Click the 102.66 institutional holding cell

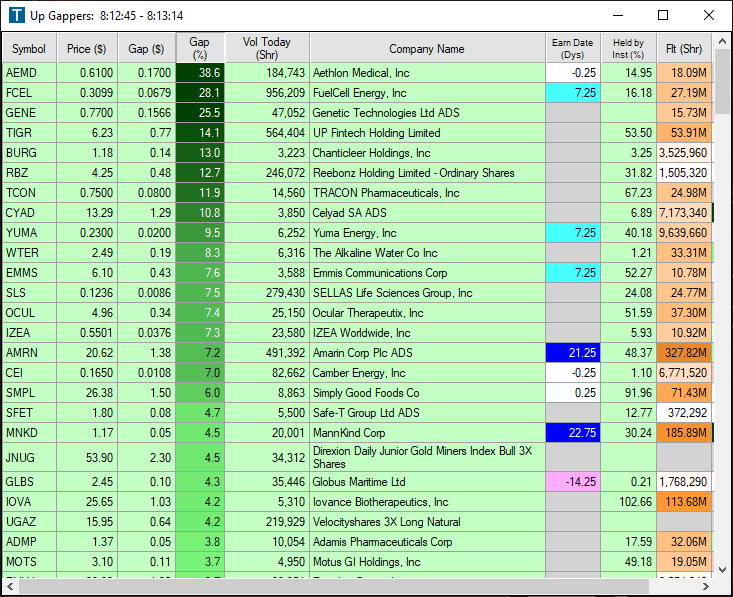click(629, 502)
